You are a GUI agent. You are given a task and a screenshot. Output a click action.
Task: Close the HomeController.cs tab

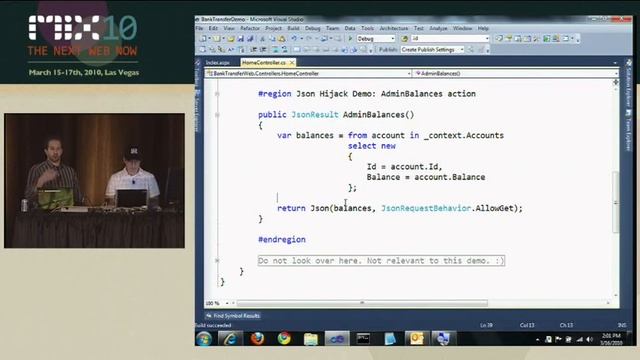point(292,62)
